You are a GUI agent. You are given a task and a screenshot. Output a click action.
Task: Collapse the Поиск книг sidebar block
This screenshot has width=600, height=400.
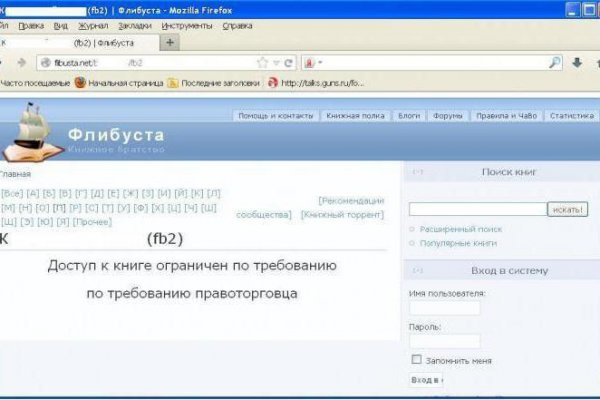[x=418, y=172]
